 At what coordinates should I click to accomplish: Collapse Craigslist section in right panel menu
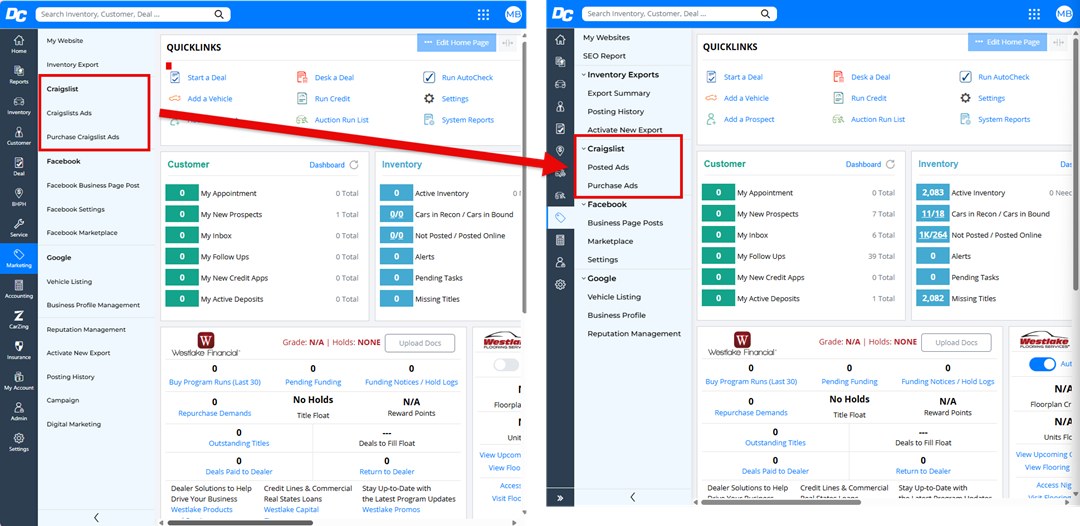[x=583, y=148]
